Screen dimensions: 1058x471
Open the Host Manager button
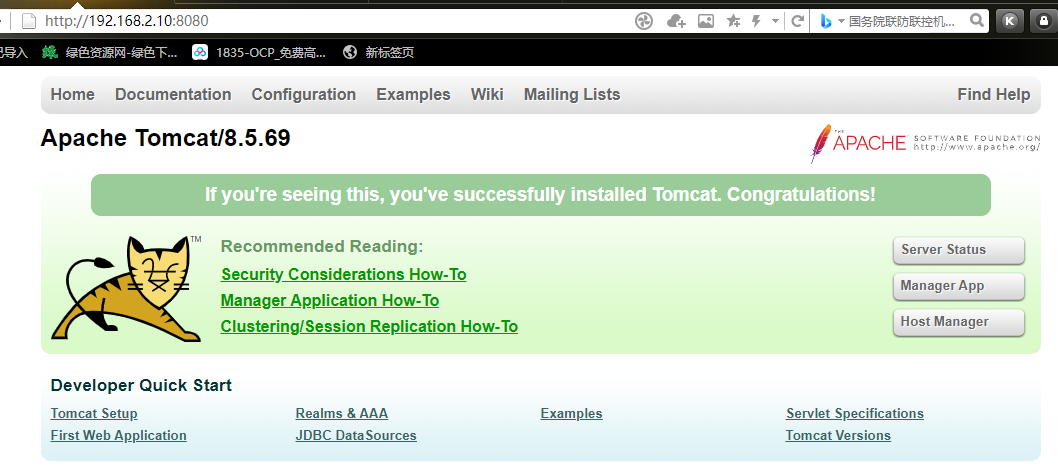click(959, 322)
